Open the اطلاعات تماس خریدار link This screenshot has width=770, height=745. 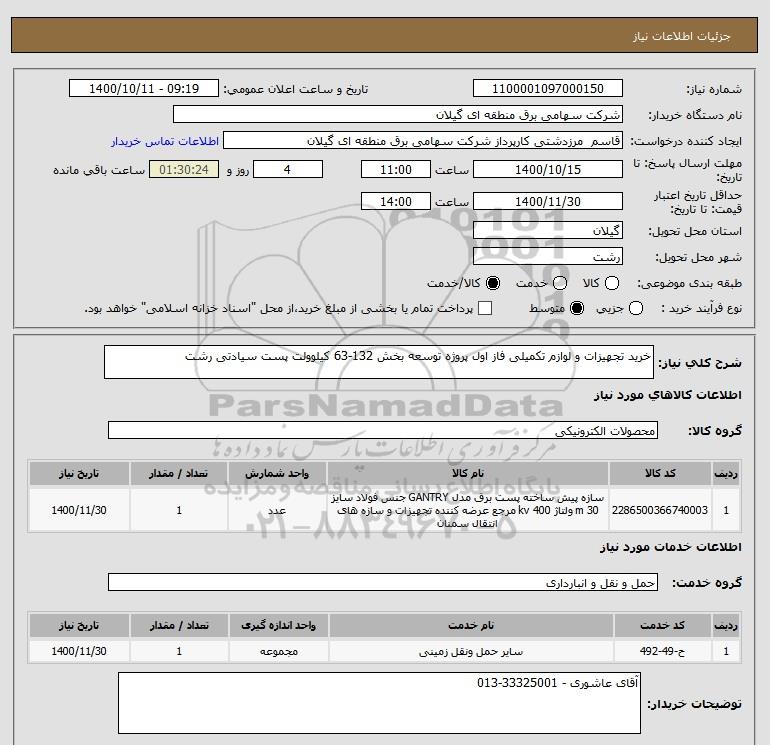click(165, 141)
